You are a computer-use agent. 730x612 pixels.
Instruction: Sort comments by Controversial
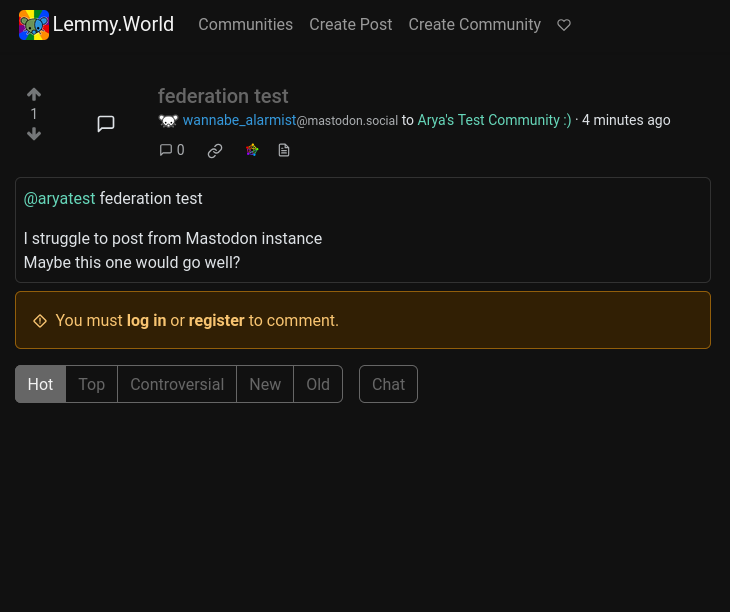pos(177,384)
